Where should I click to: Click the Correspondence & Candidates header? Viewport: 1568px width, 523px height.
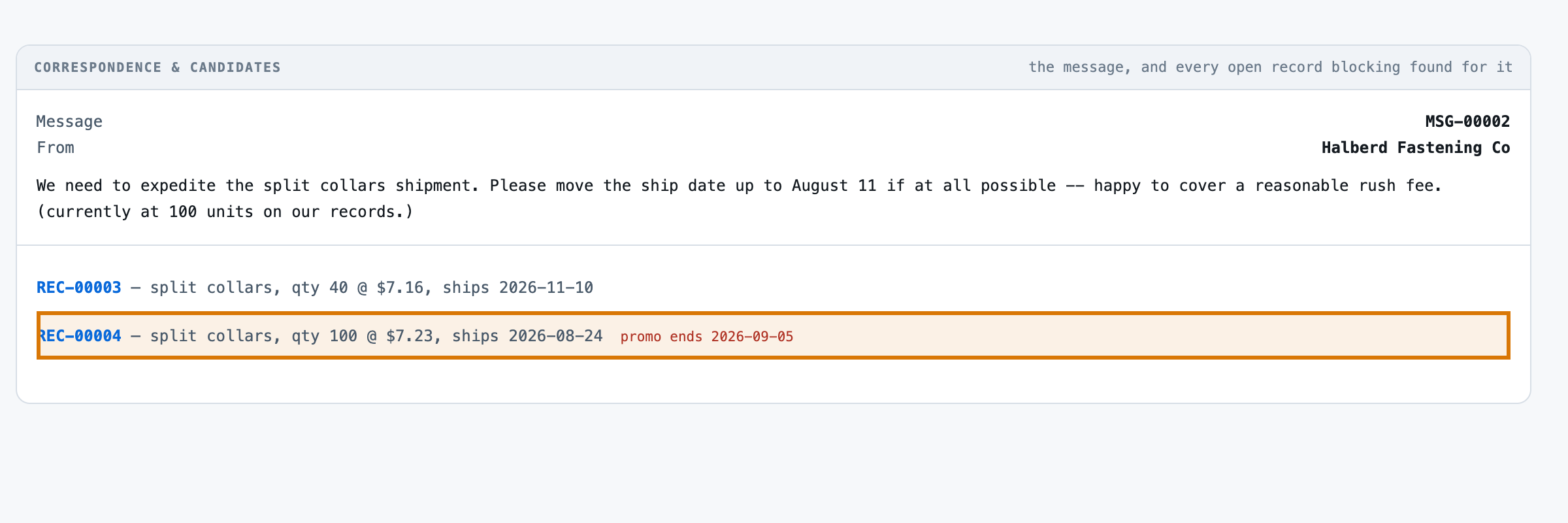coord(157,67)
